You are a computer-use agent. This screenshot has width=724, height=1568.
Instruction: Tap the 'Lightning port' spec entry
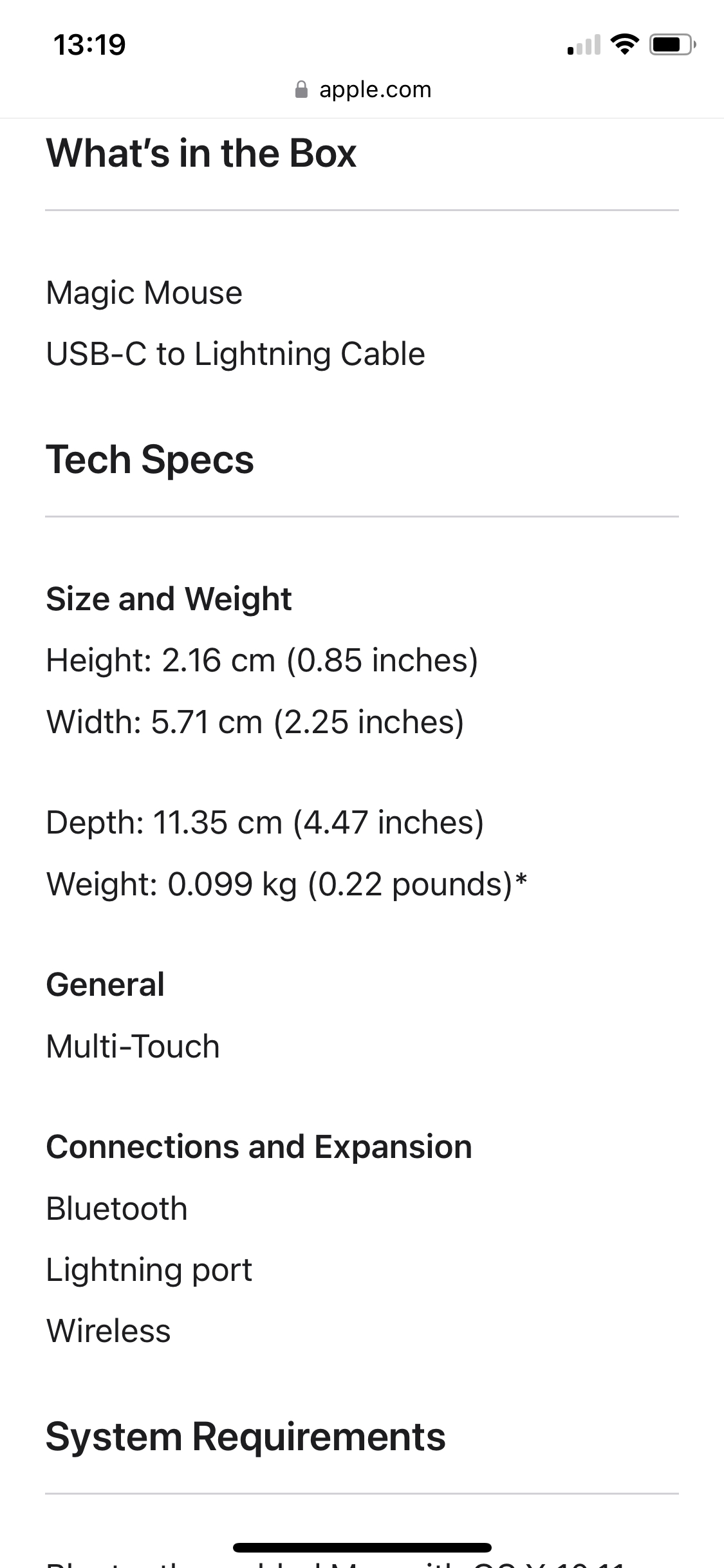coord(148,1269)
